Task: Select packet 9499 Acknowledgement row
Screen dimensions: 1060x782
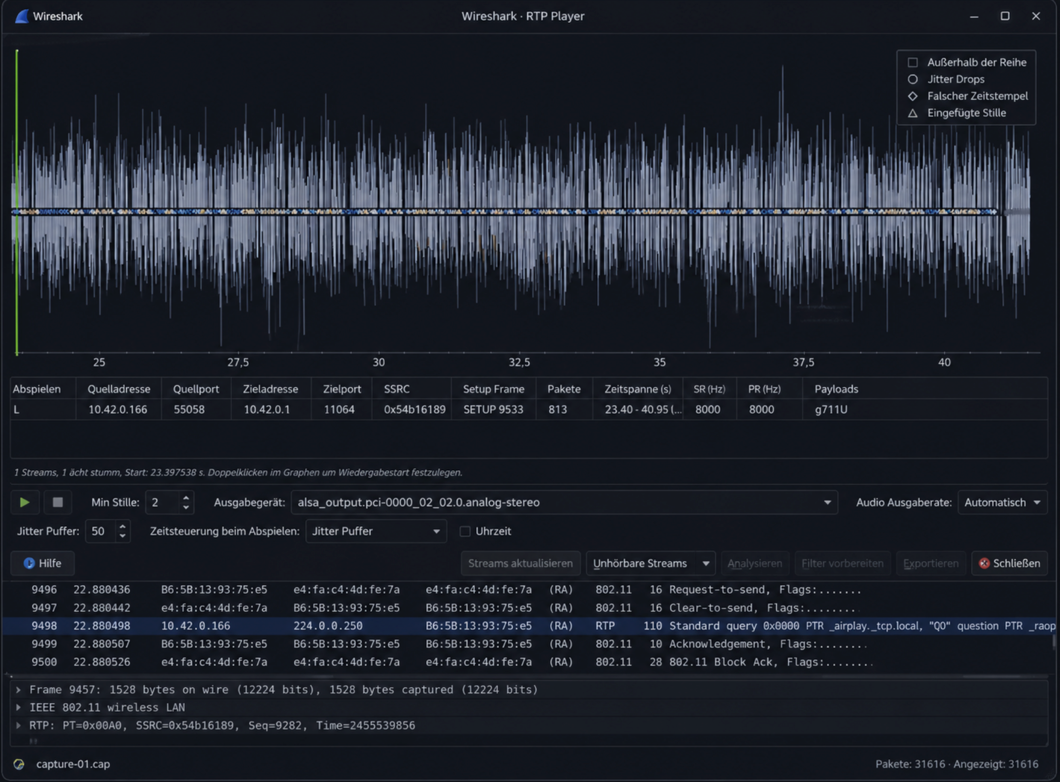Action: tap(527, 644)
